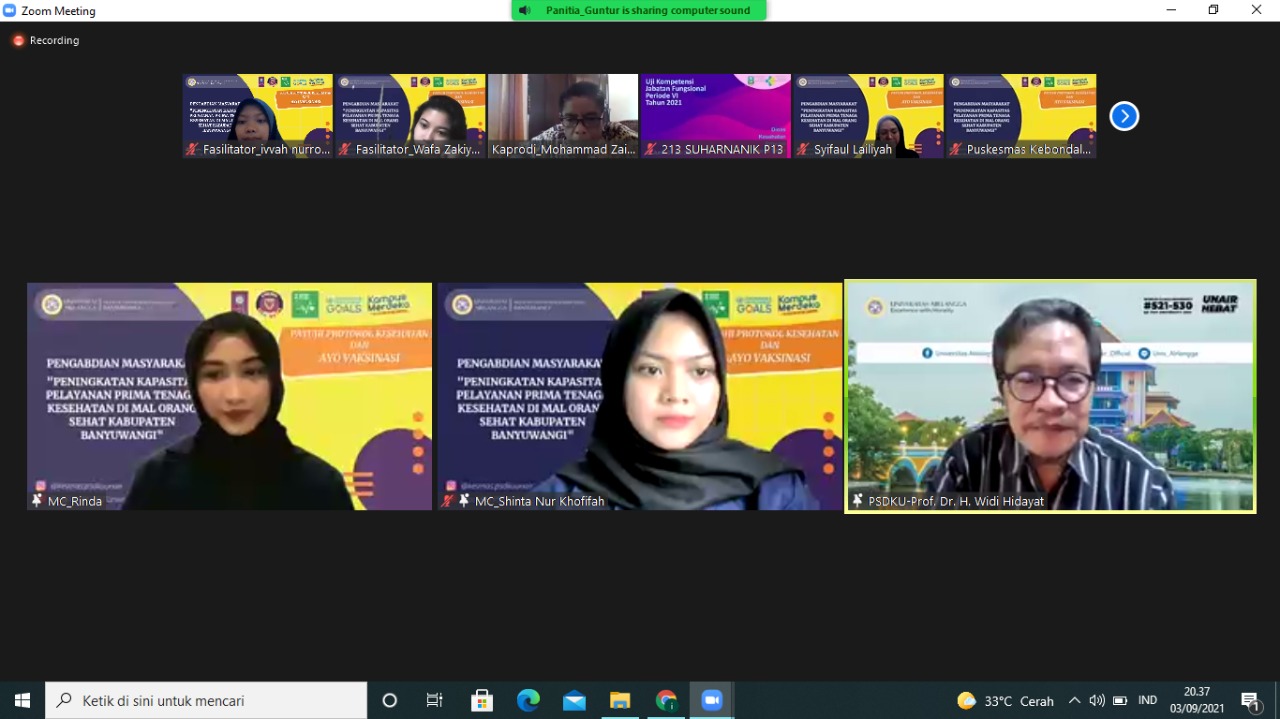Click the sharing computer sound banner
This screenshot has height=719, width=1280.
639,10
